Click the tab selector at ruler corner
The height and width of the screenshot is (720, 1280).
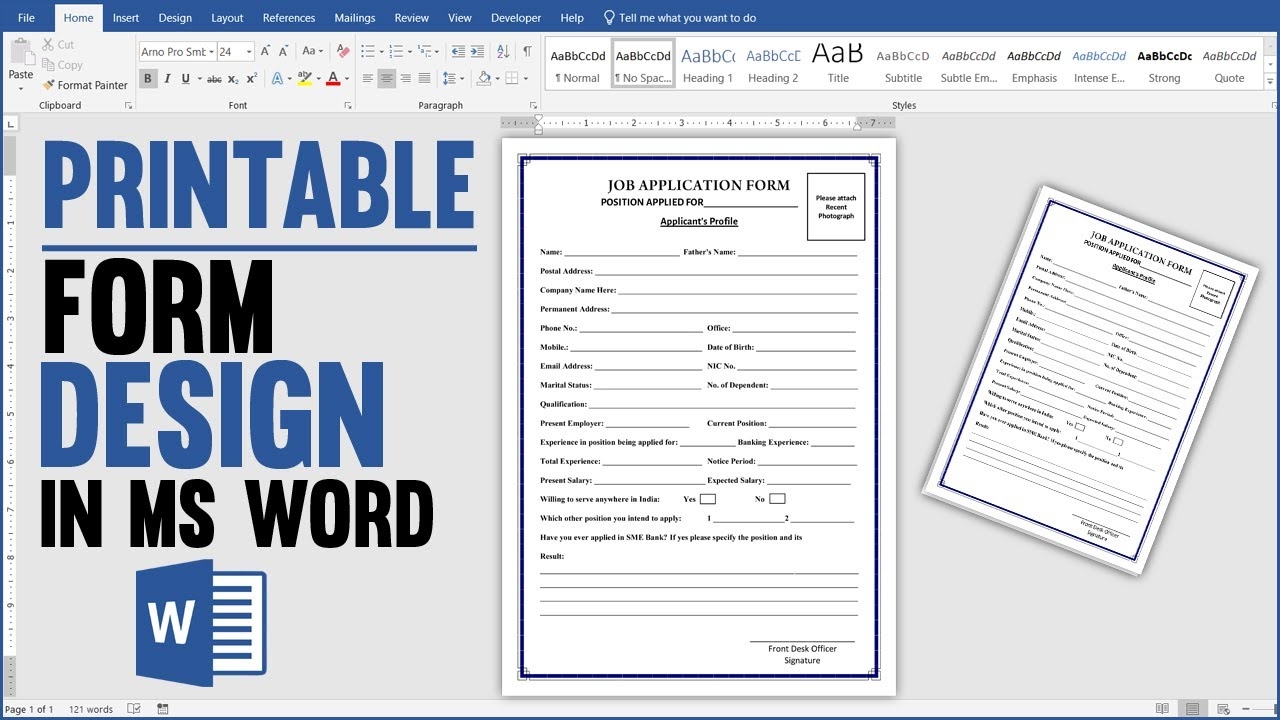[x=10, y=124]
